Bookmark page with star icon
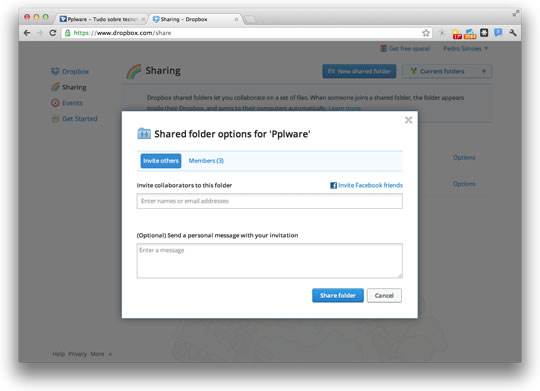 click(x=426, y=33)
